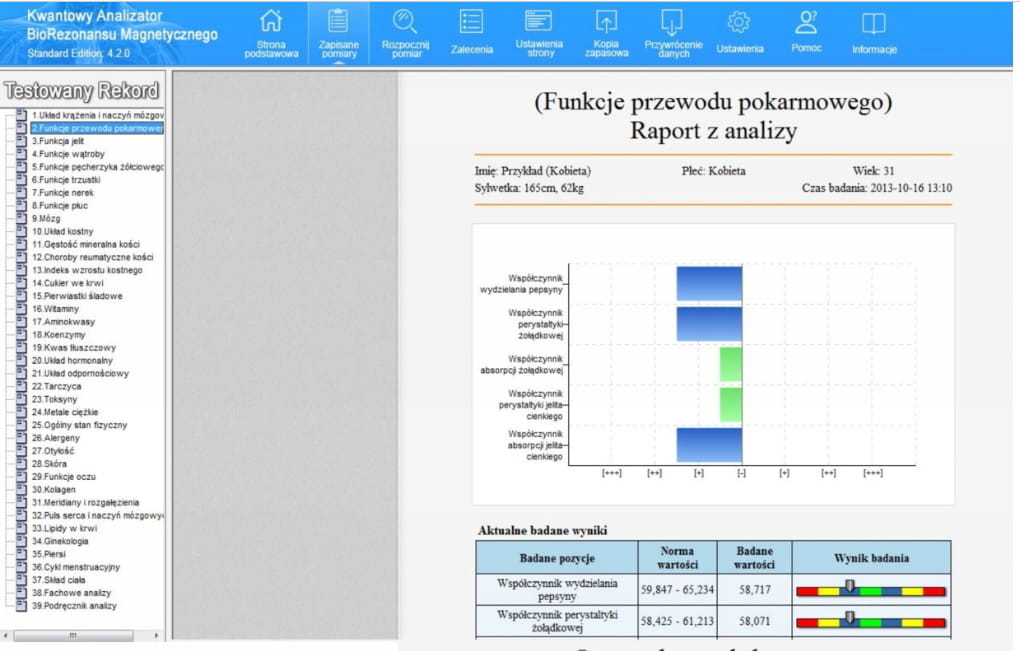
Task: Start measurement with Rozpocznij pomiar icon
Action: click(x=405, y=22)
